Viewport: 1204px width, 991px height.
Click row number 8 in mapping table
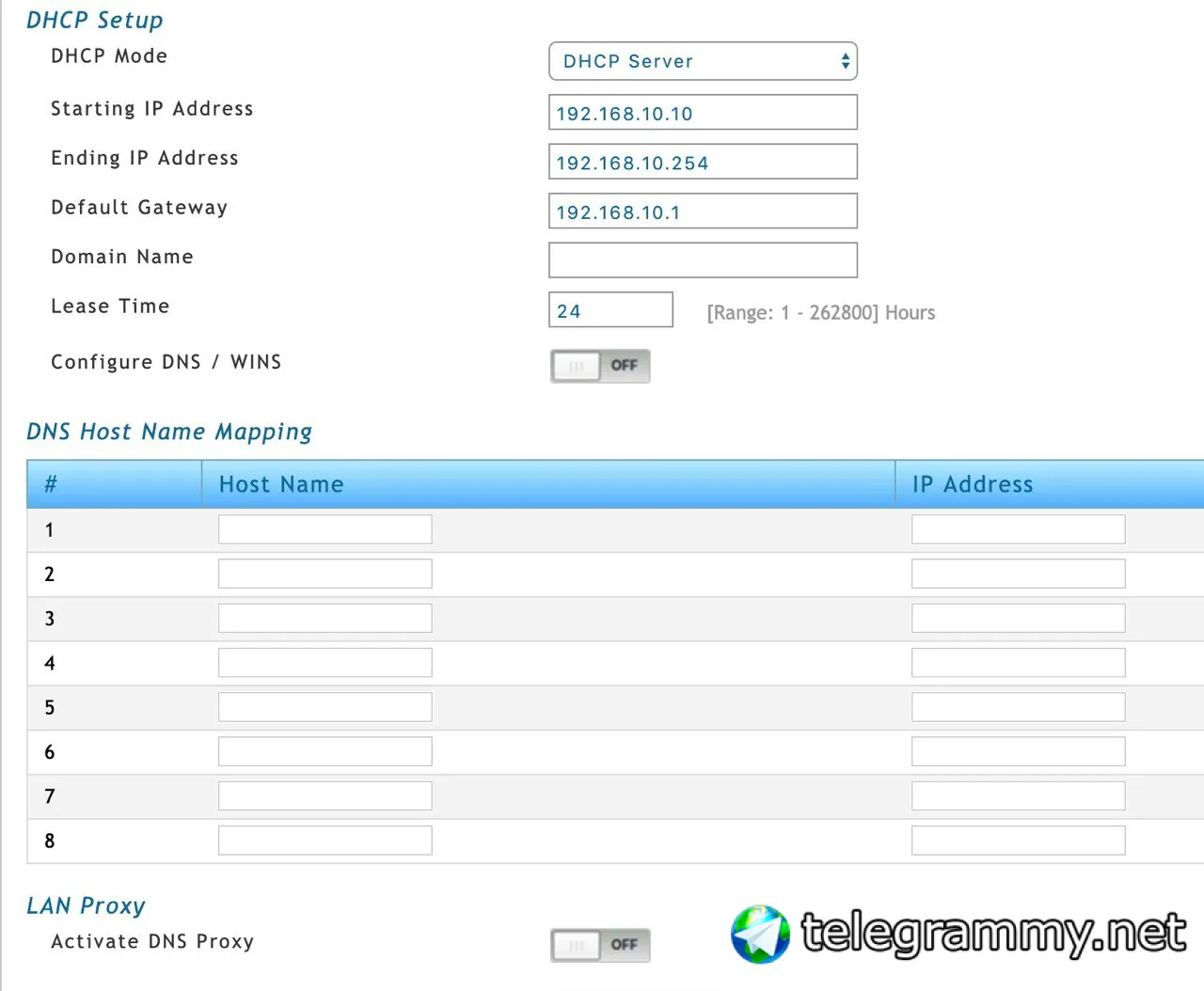(49, 841)
